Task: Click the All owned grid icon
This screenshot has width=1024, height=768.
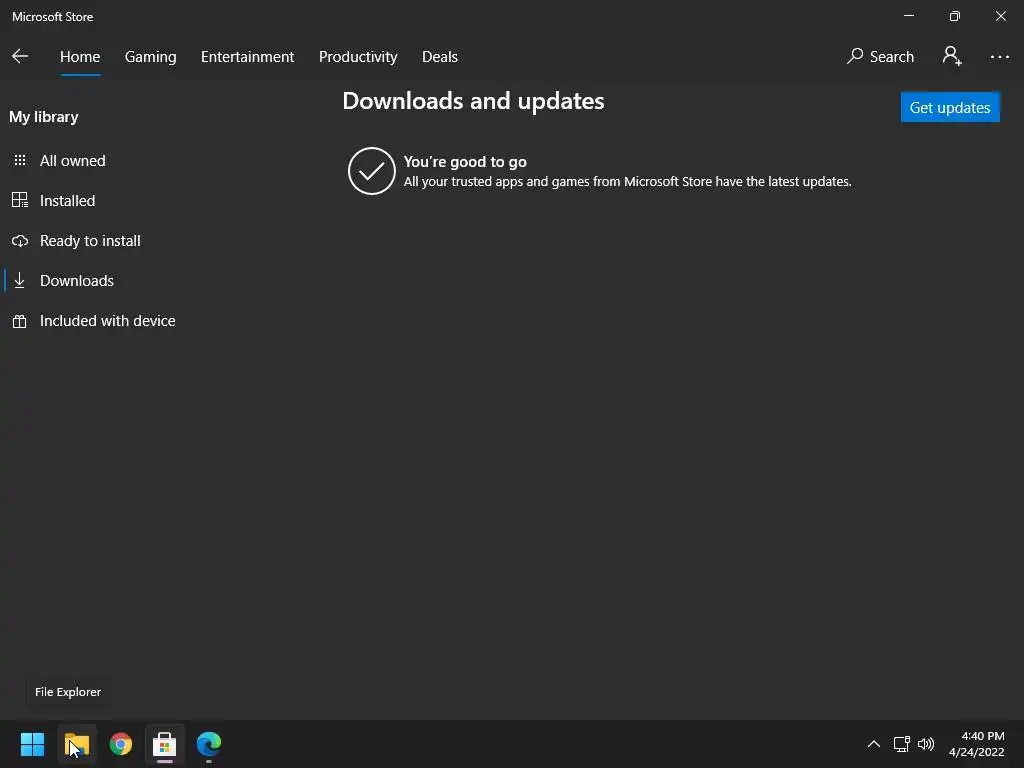Action: tap(20, 160)
